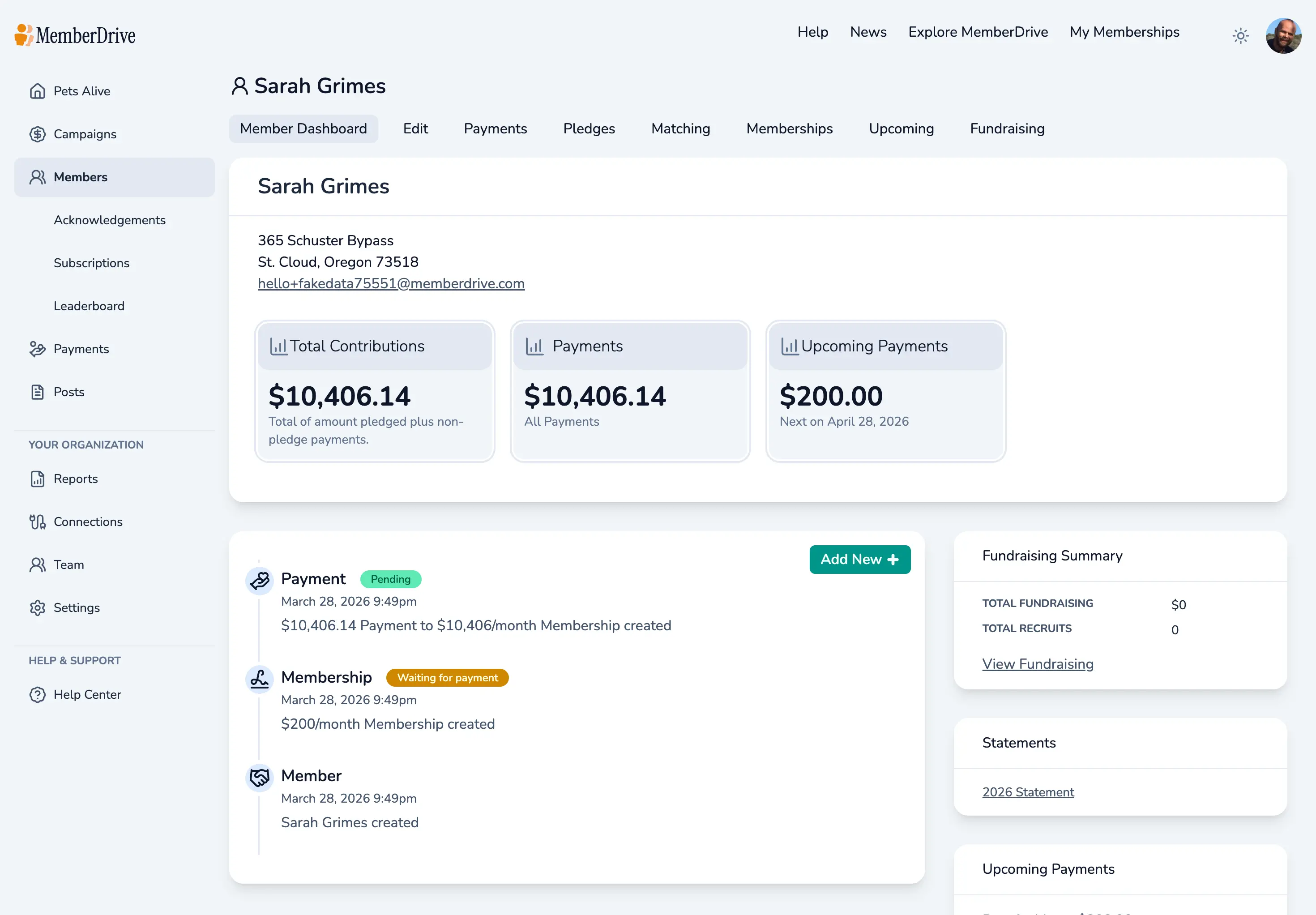This screenshot has height=915, width=1316.
Task: Click the Total Contributions card heading
Action: pyautogui.click(x=356, y=346)
